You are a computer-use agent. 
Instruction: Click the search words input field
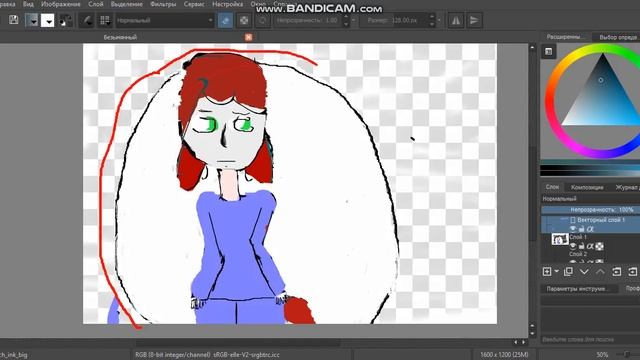point(590,340)
